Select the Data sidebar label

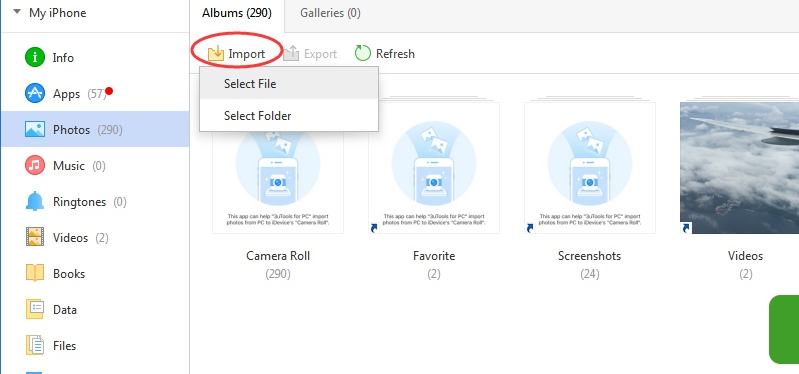65,310
